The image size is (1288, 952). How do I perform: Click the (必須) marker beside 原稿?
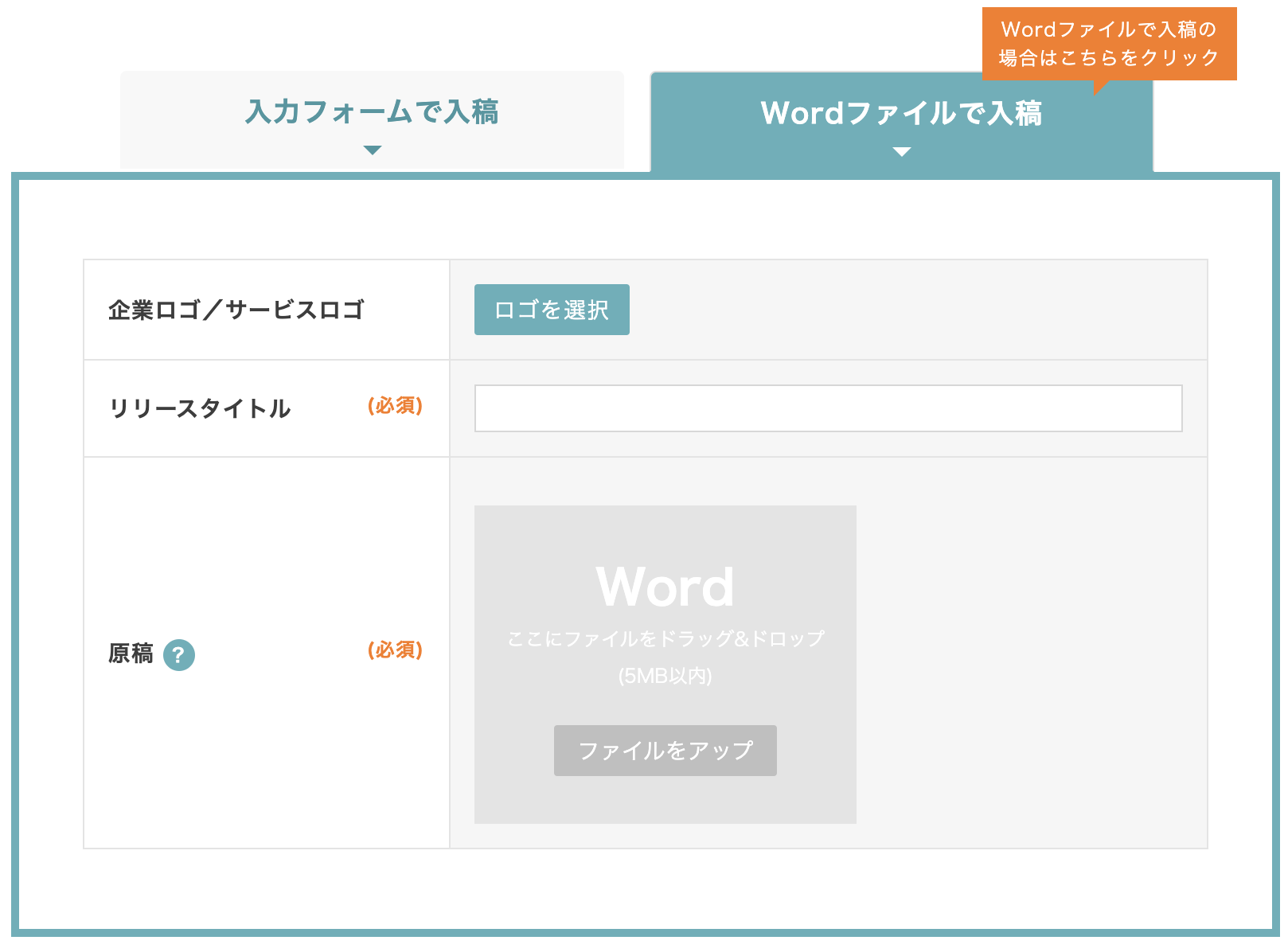click(395, 650)
